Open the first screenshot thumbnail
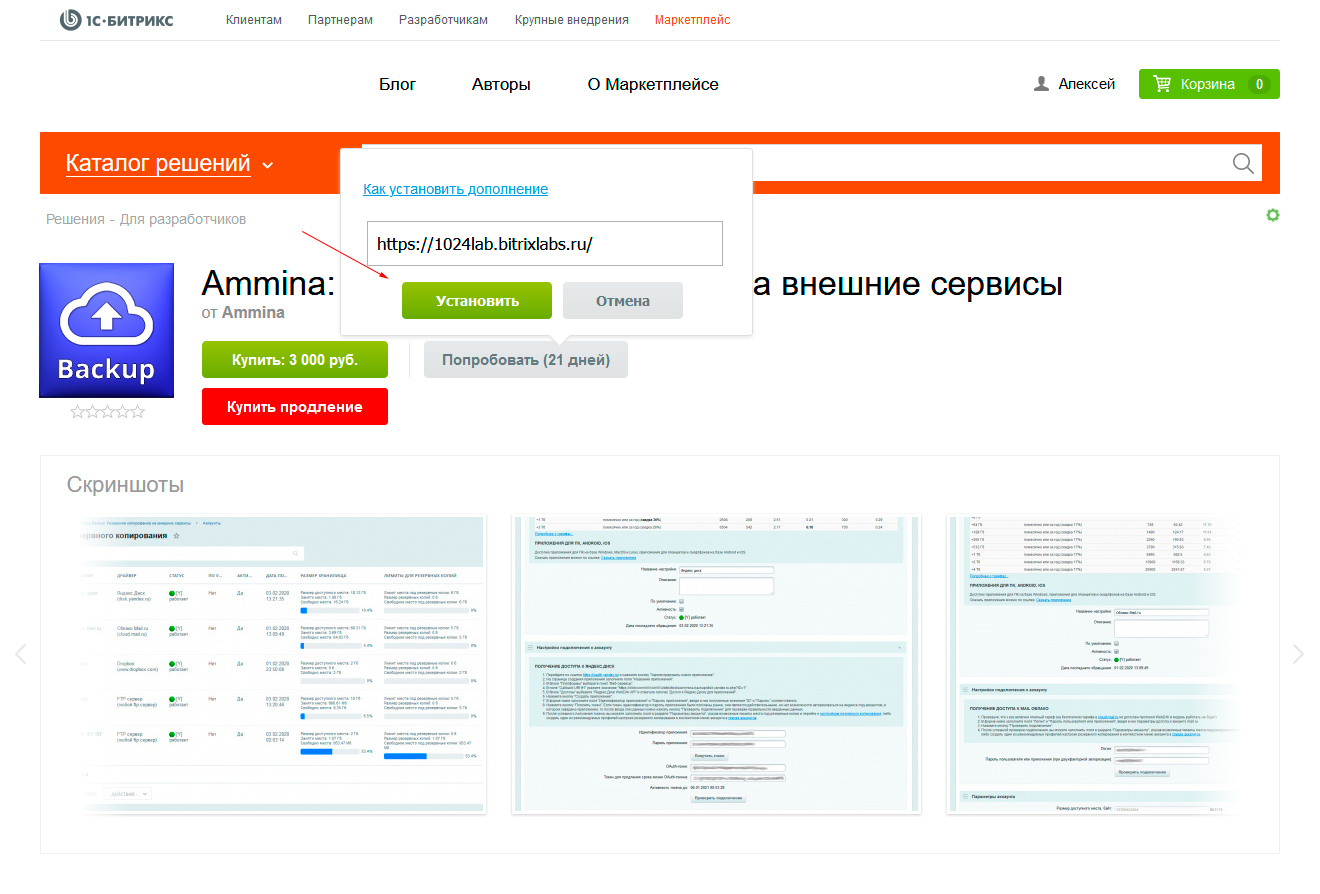Screen dimensions: 1320x894 (283, 664)
